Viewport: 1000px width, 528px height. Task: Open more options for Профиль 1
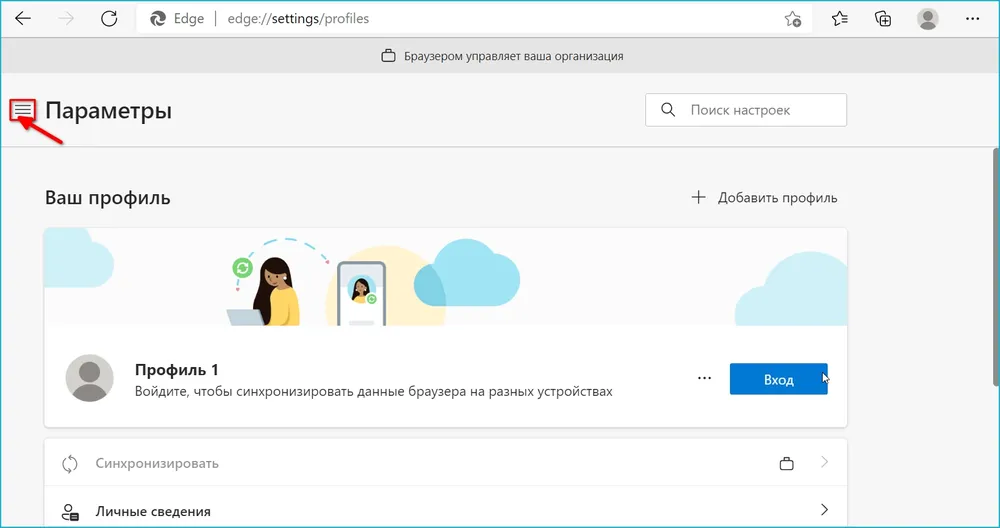(x=704, y=379)
